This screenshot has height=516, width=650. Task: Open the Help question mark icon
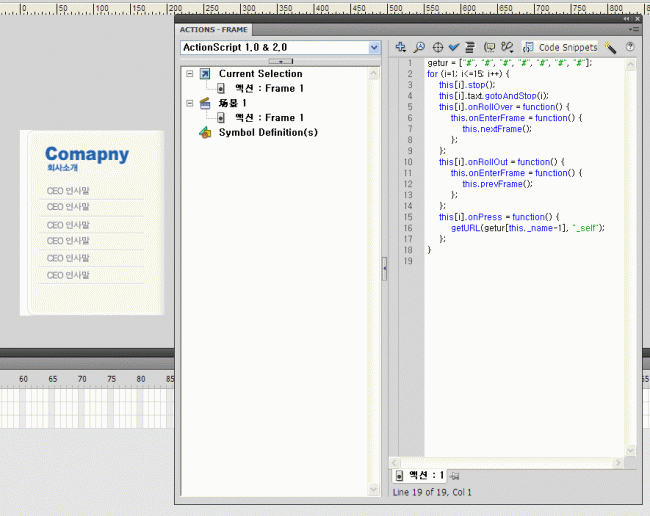tap(630, 47)
